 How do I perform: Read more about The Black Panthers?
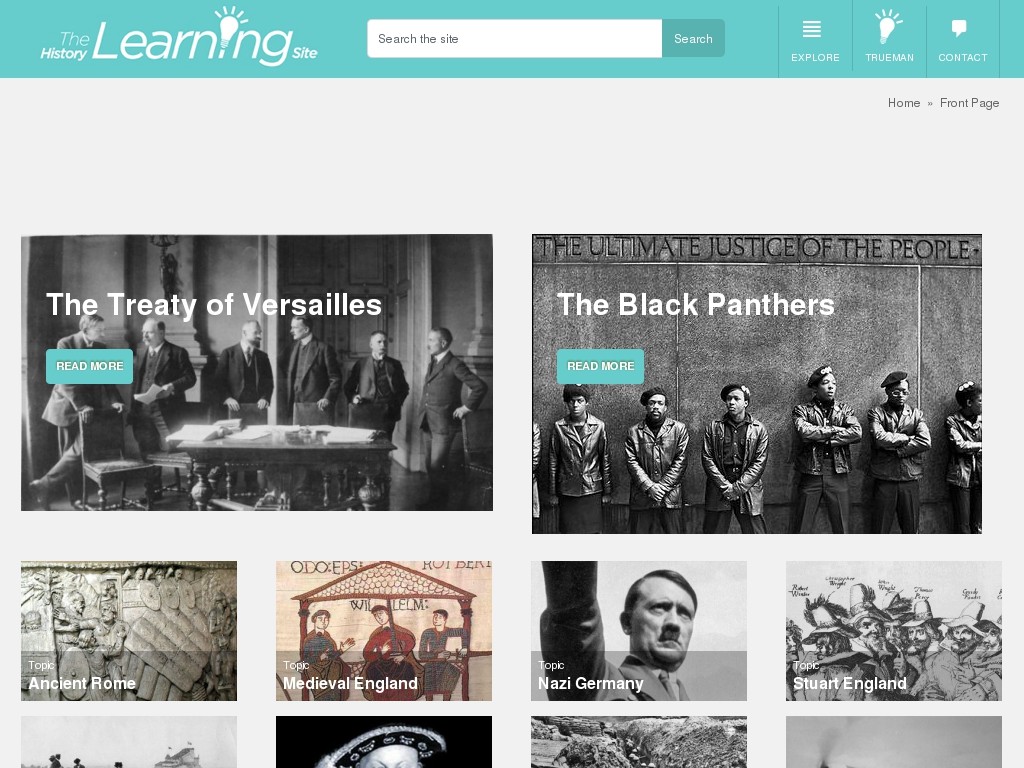pyautogui.click(x=600, y=366)
